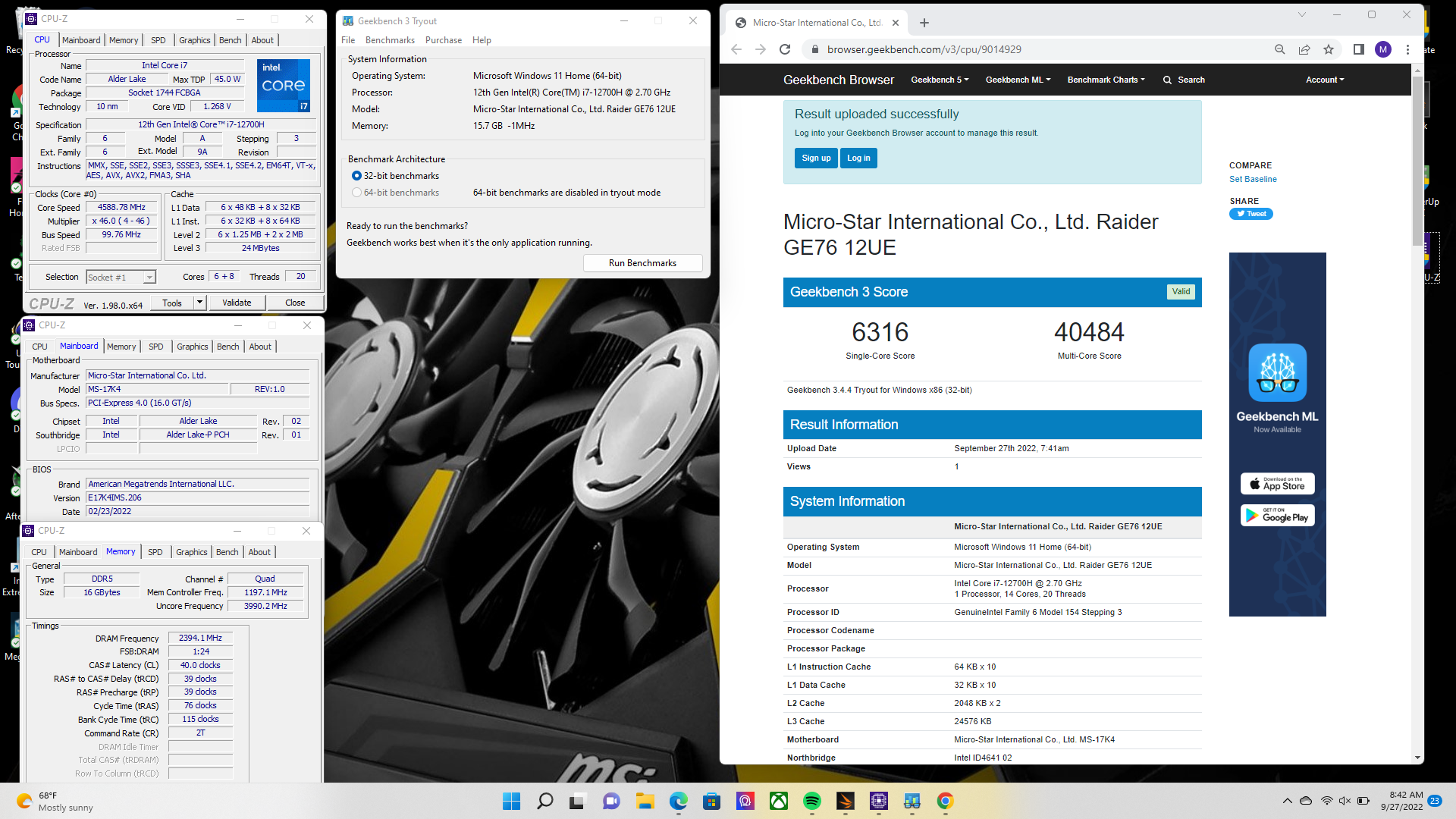Click the Intel Core i7 logo in CPU-Z
Image resolution: width=1456 pixels, height=819 pixels.
[284, 85]
